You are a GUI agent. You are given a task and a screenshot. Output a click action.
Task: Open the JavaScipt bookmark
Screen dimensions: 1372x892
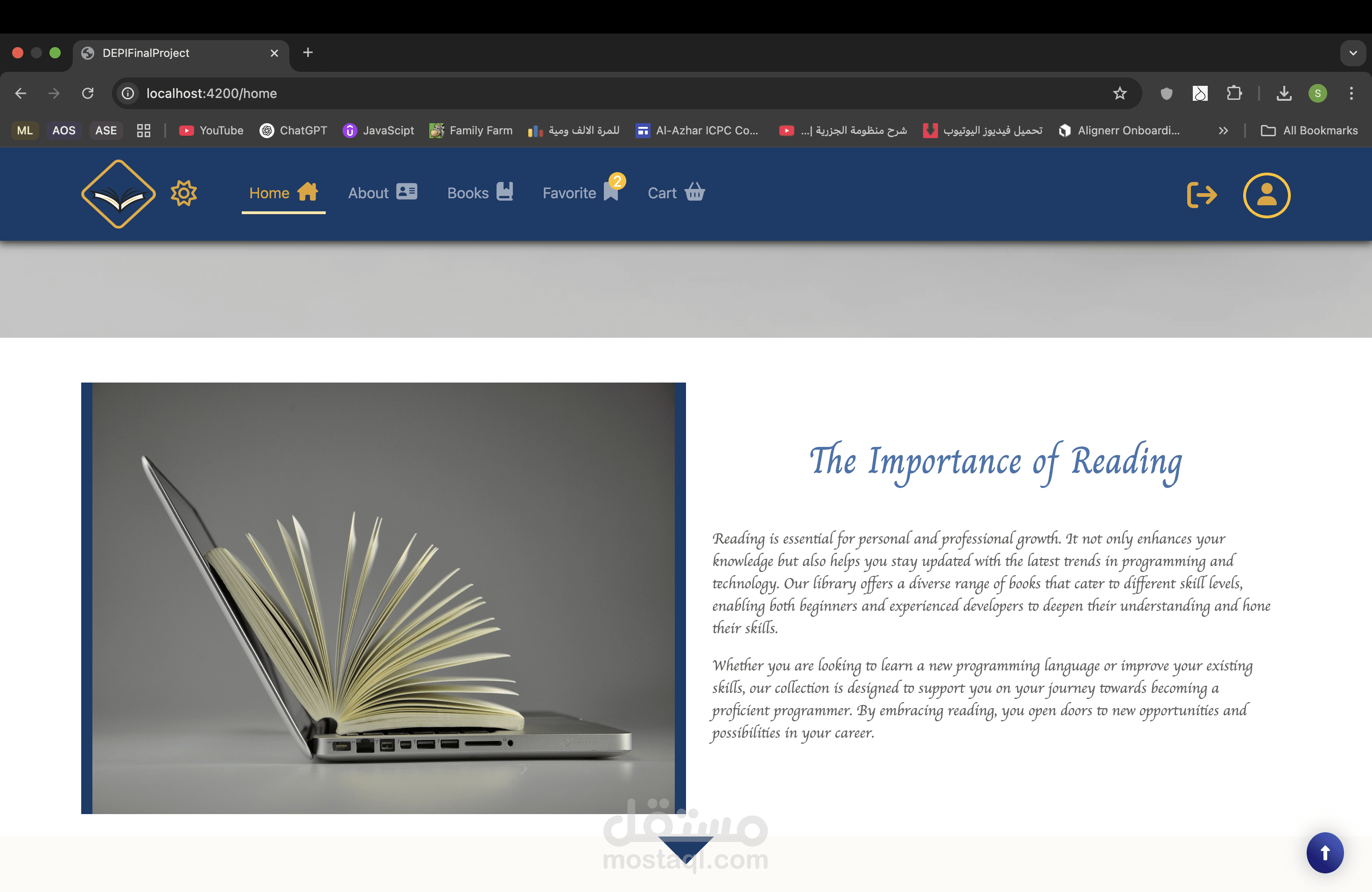coord(378,130)
